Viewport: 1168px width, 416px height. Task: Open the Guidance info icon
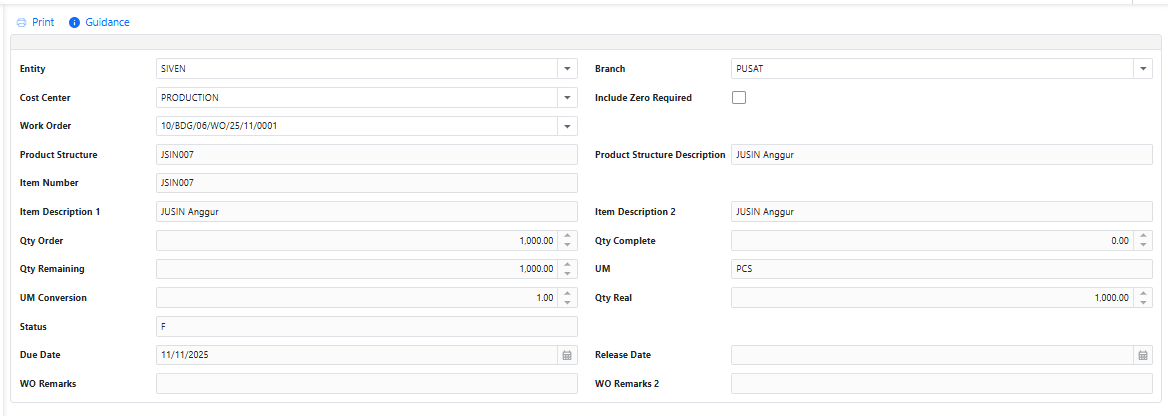point(74,22)
